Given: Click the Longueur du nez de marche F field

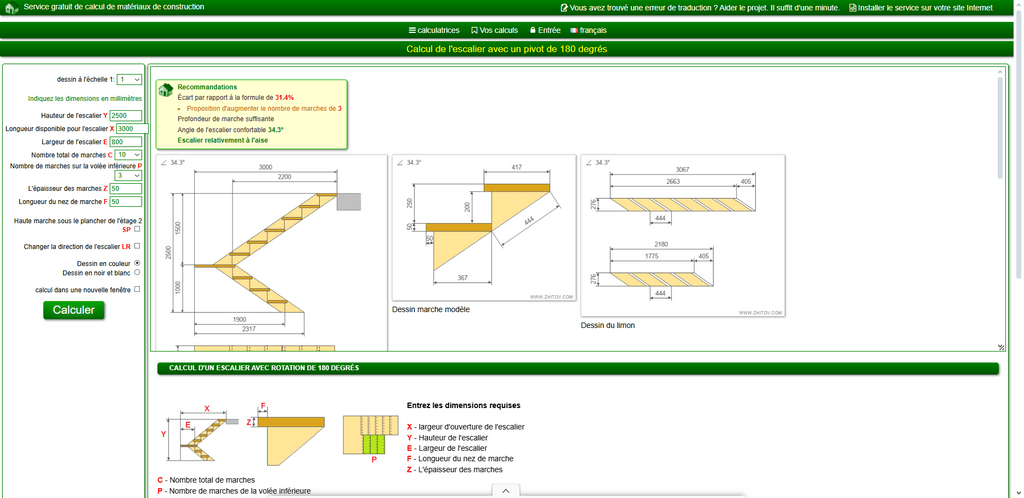Looking at the screenshot, I should tap(125, 202).
